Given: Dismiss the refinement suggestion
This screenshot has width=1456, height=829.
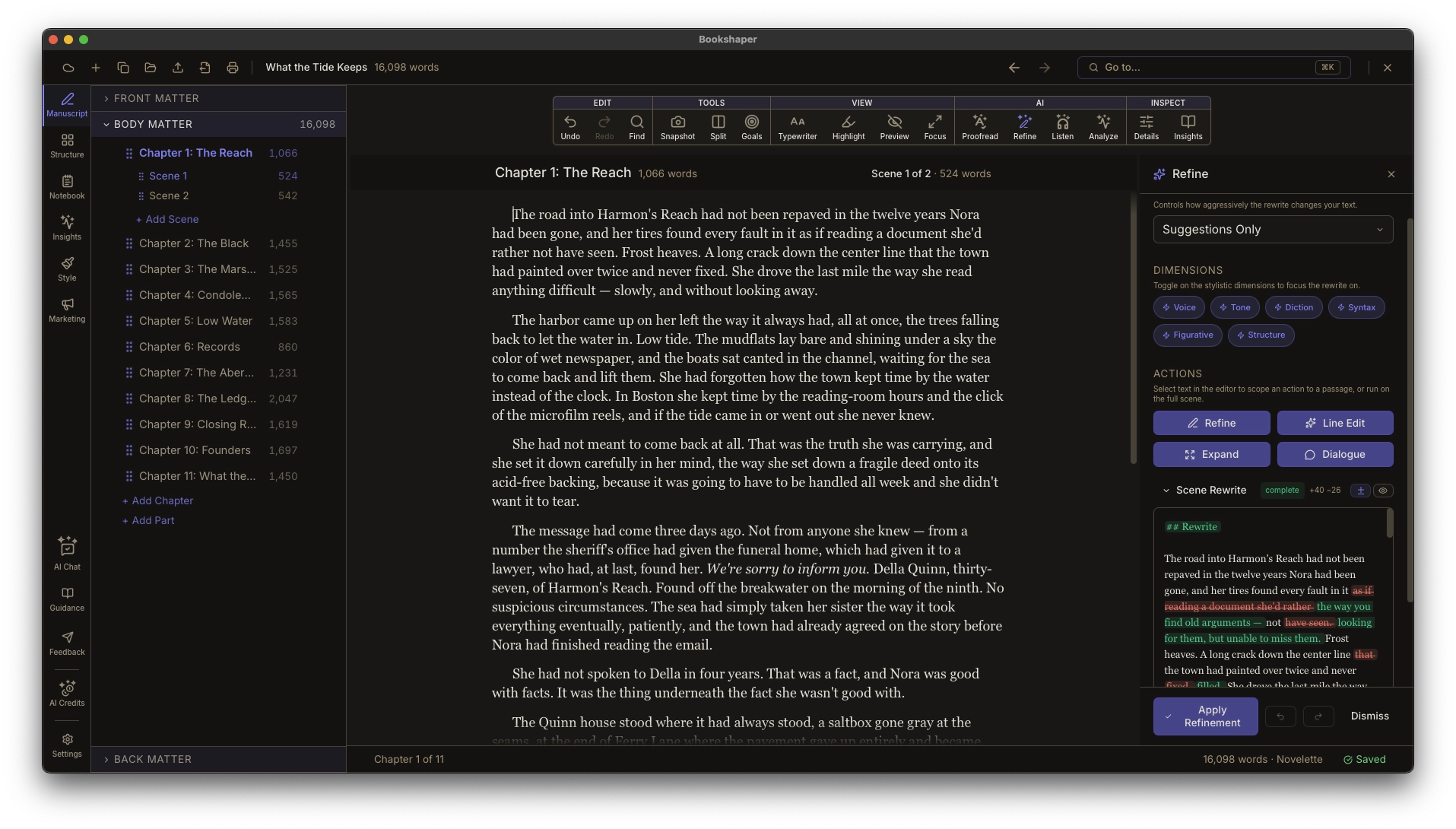Looking at the screenshot, I should coord(1369,716).
